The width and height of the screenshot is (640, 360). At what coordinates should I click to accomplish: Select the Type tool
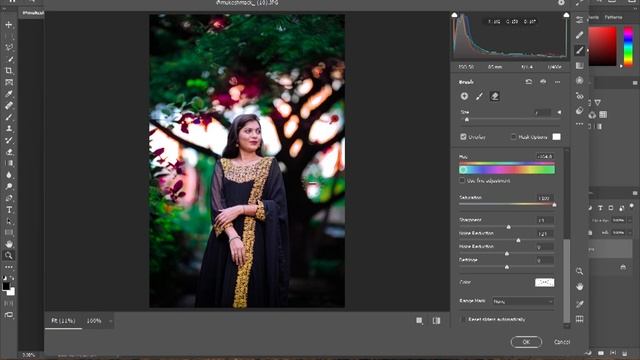[9, 210]
